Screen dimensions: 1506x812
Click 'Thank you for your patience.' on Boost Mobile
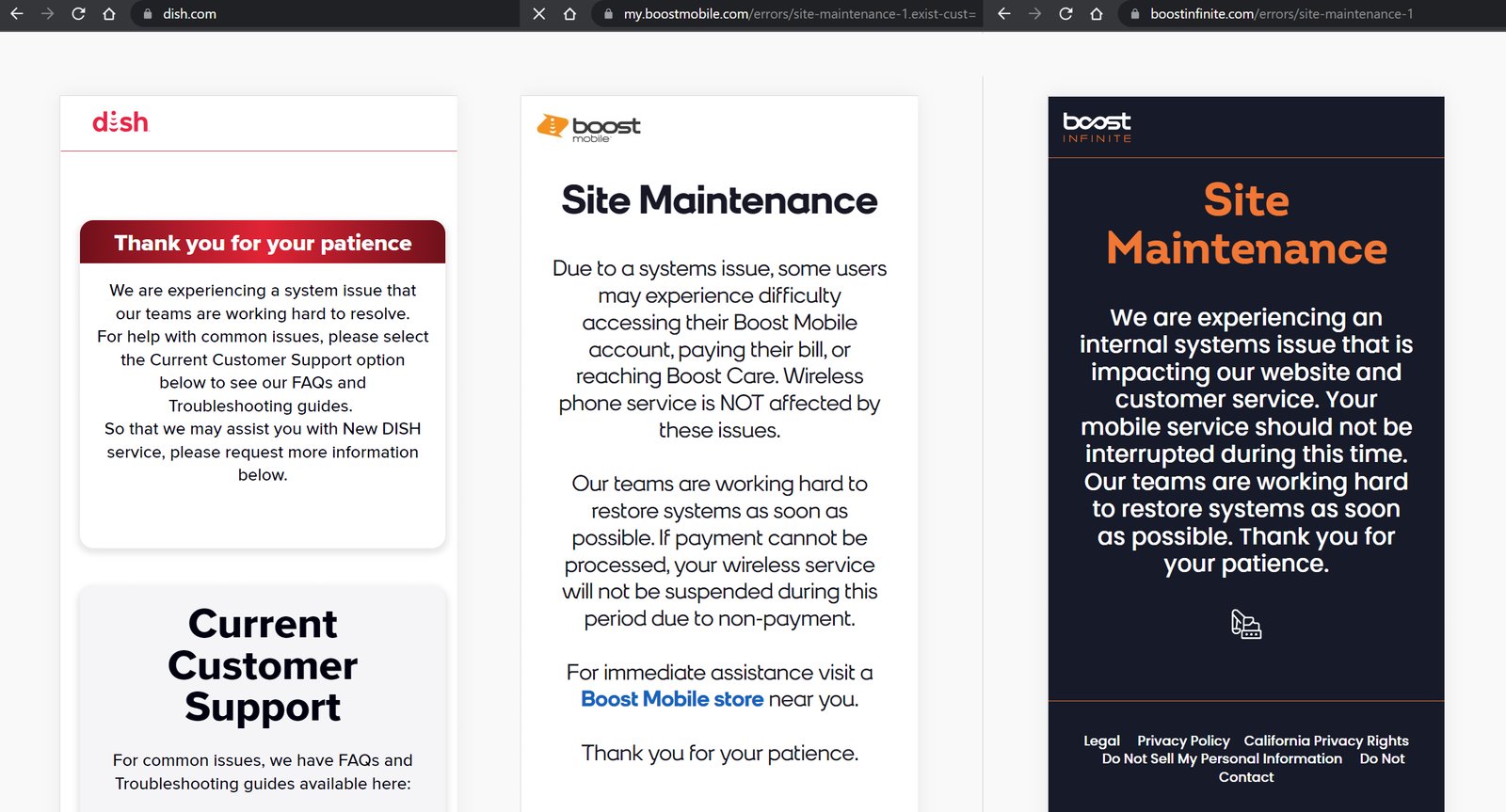(x=719, y=753)
